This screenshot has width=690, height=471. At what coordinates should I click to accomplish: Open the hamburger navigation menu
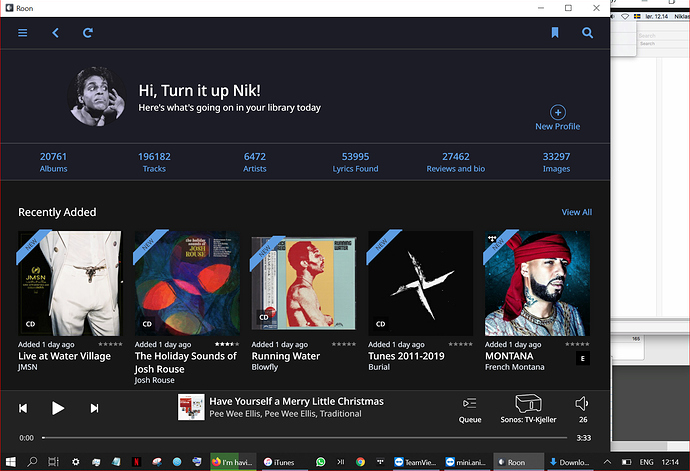click(x=22, y=33)
